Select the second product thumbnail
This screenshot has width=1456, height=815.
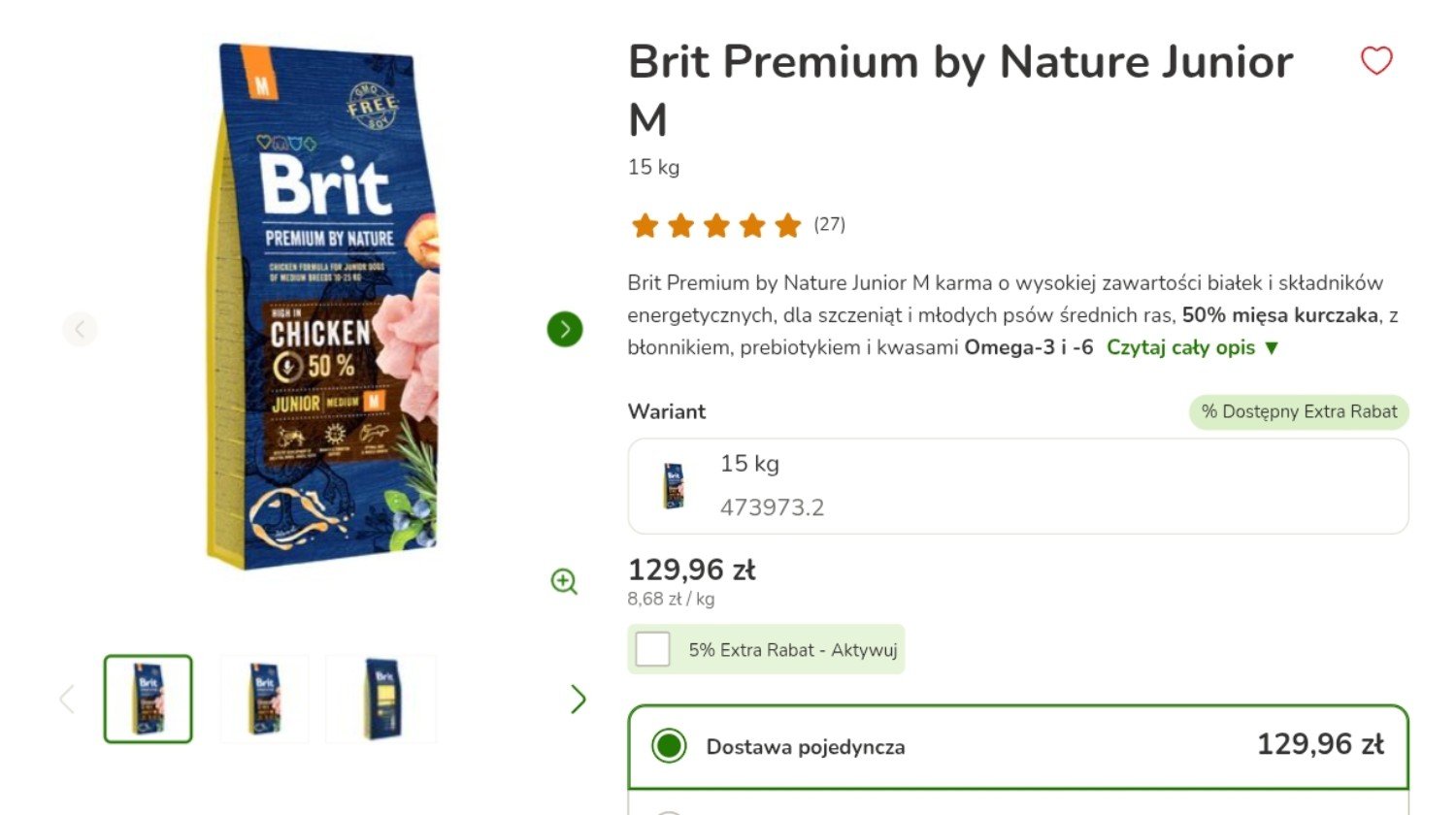click(264, 699)
